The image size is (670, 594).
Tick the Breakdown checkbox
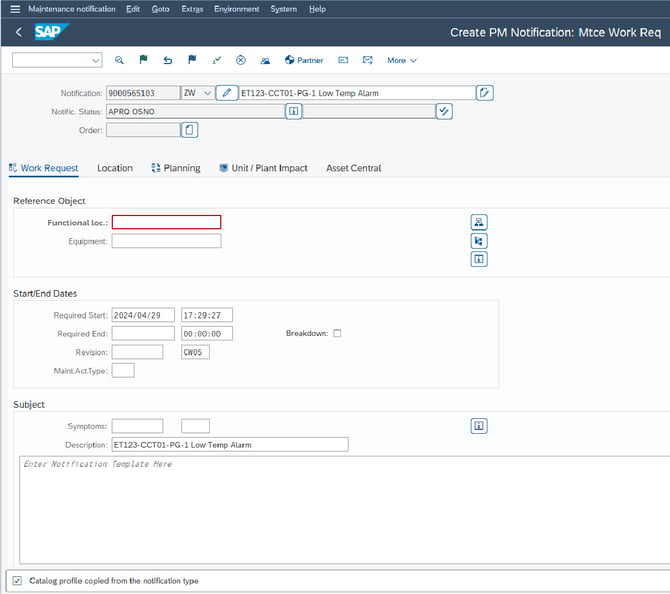(337, 333)
